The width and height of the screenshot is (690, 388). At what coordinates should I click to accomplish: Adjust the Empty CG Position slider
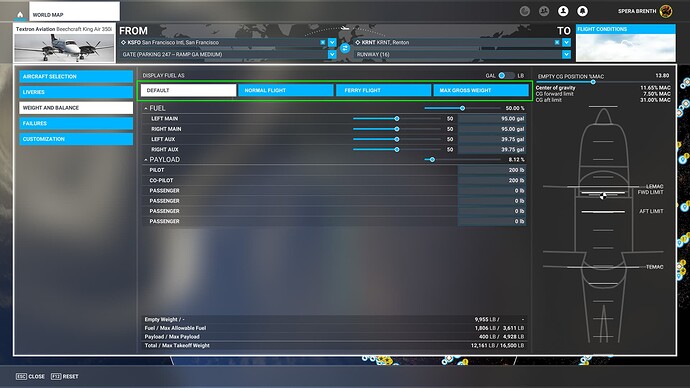coord(593,82)
